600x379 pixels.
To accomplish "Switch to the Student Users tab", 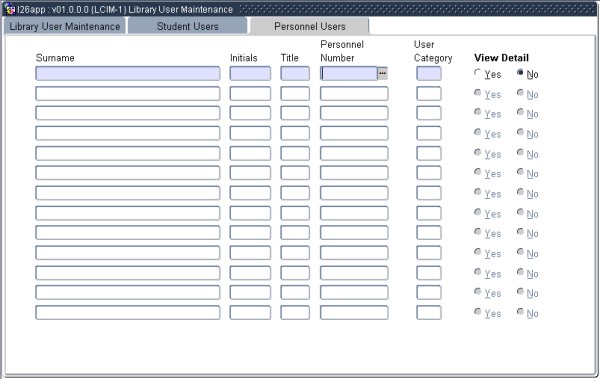I will point(188,26).
